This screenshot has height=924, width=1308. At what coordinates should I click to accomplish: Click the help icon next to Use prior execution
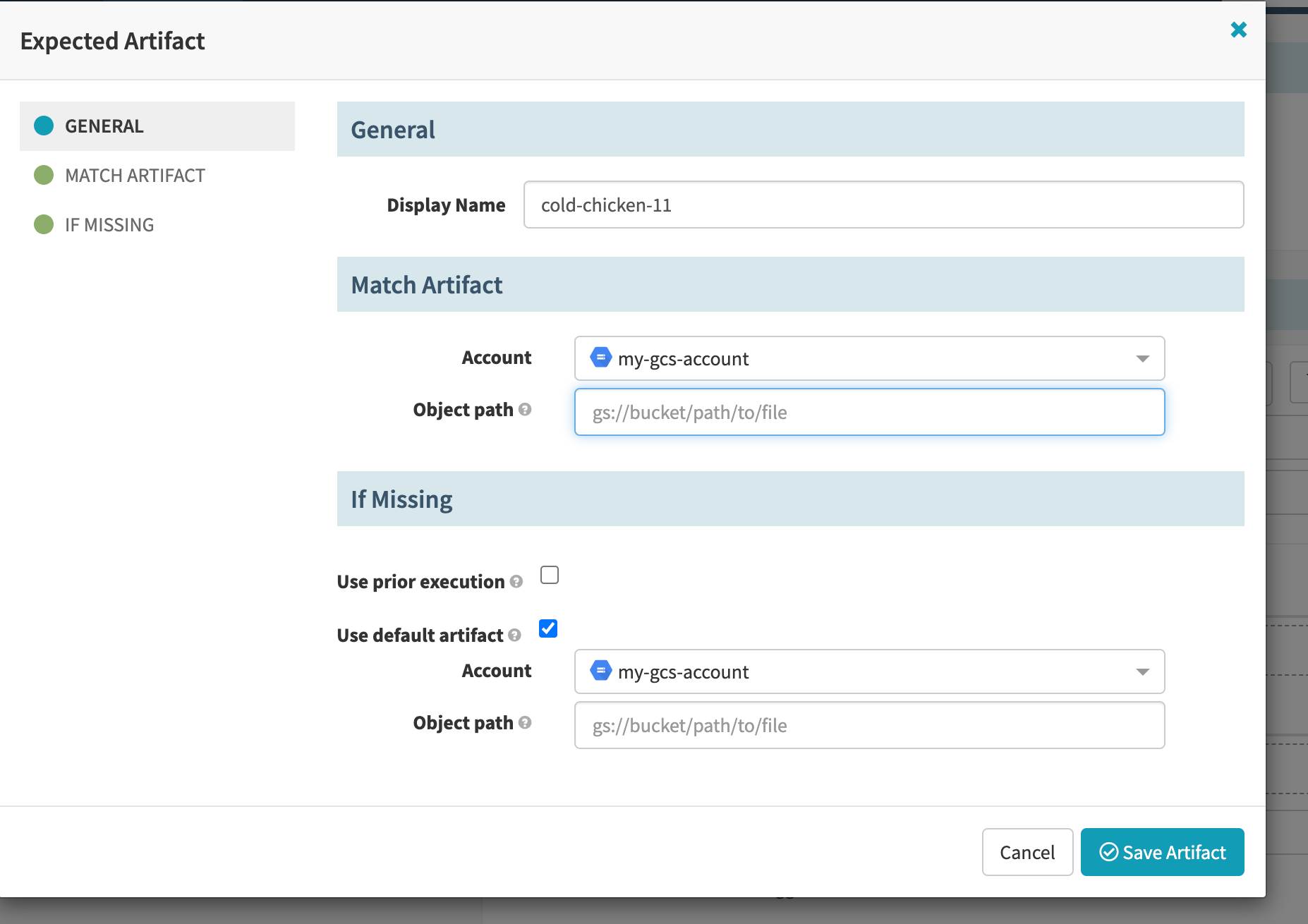pos(517,583)
